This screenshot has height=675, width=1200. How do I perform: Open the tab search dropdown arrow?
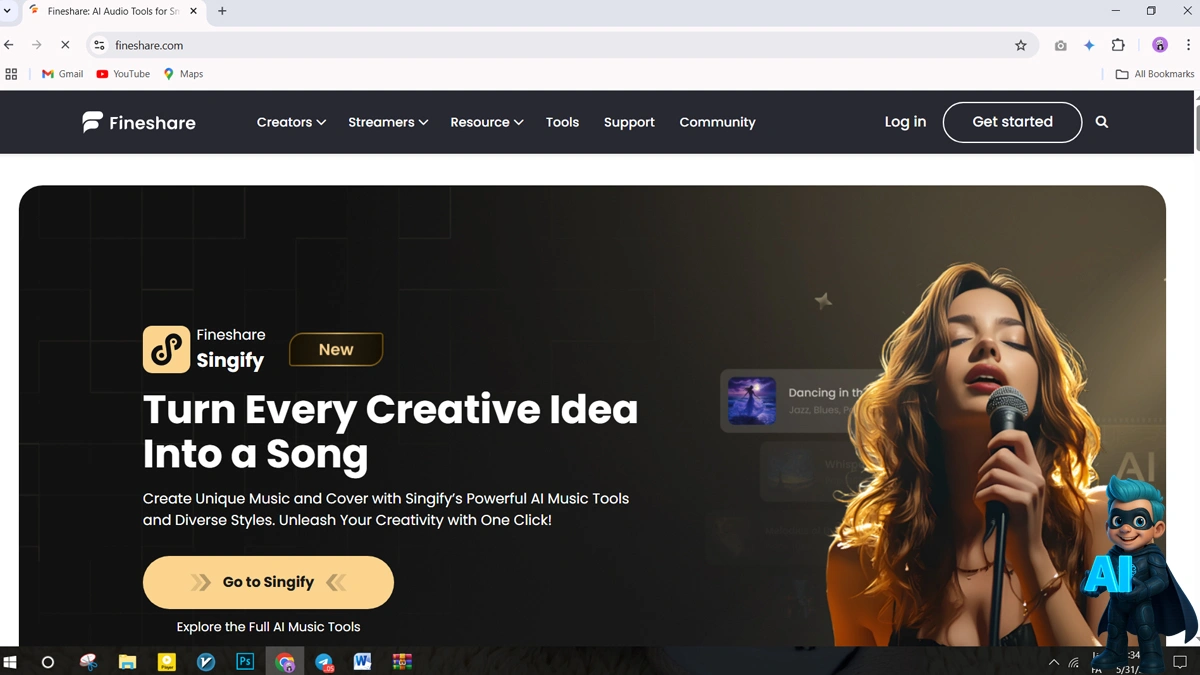click(x=8, y=11)
